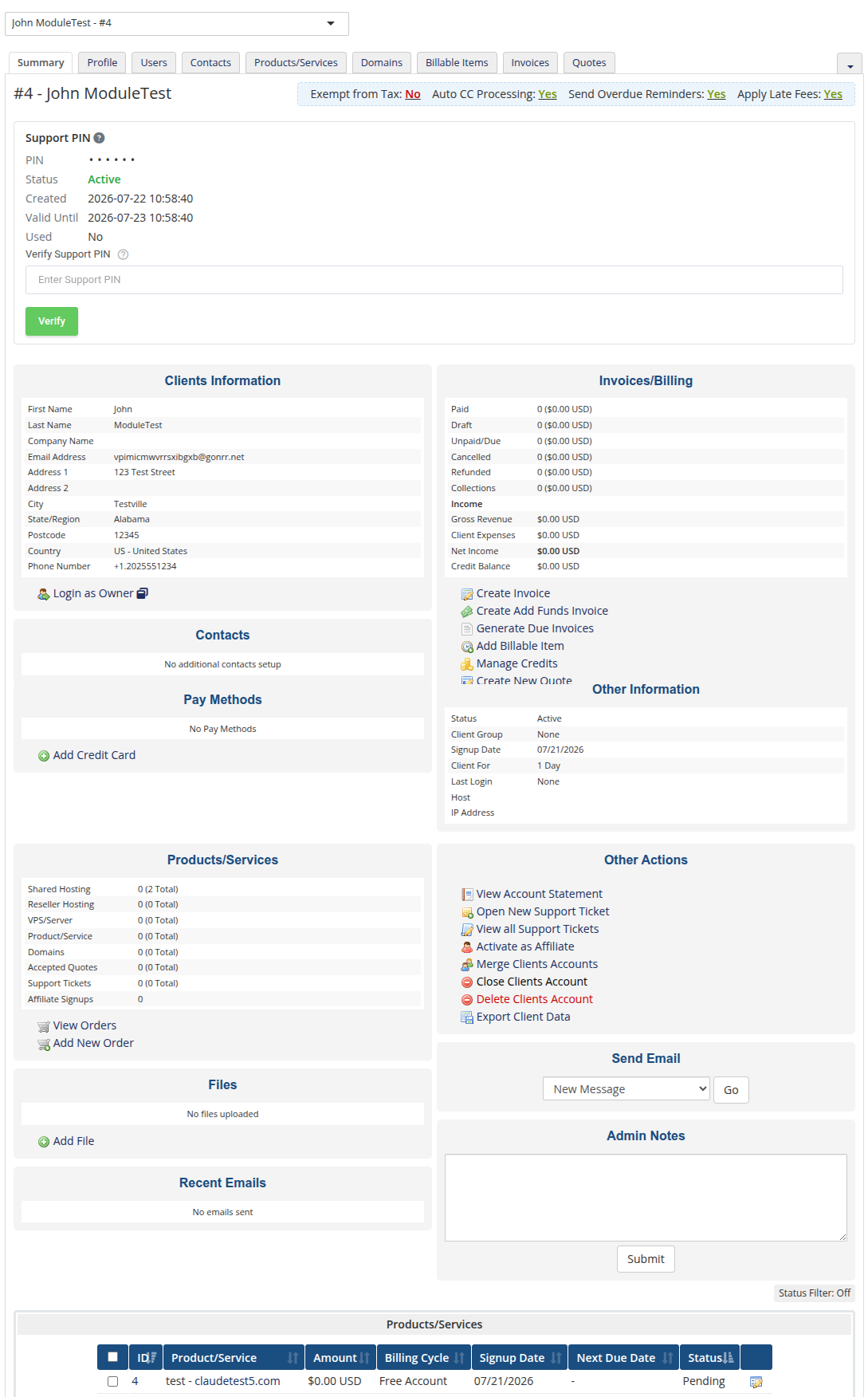Click the Add Billable Item icon
Image resolution: width=868 pixels, height=1397 pixels.
pos(467,647)
